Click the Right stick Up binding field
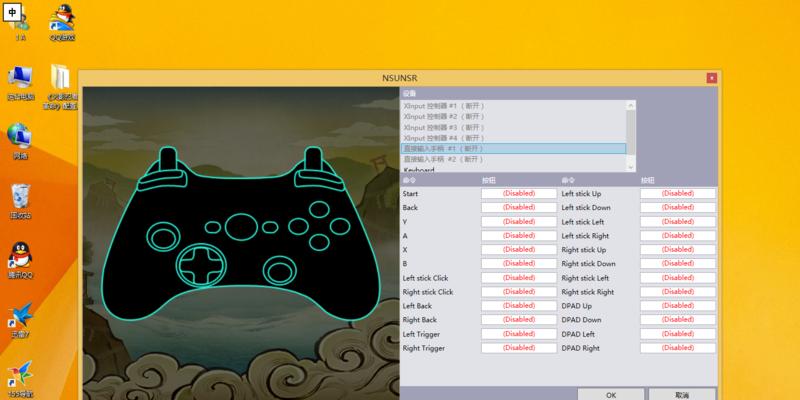 click(x=678, y=249)
